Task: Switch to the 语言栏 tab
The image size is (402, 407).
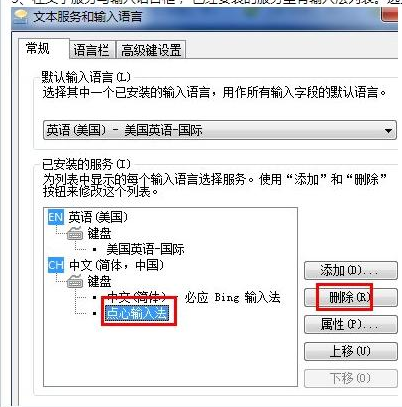Action: [91, 50]
